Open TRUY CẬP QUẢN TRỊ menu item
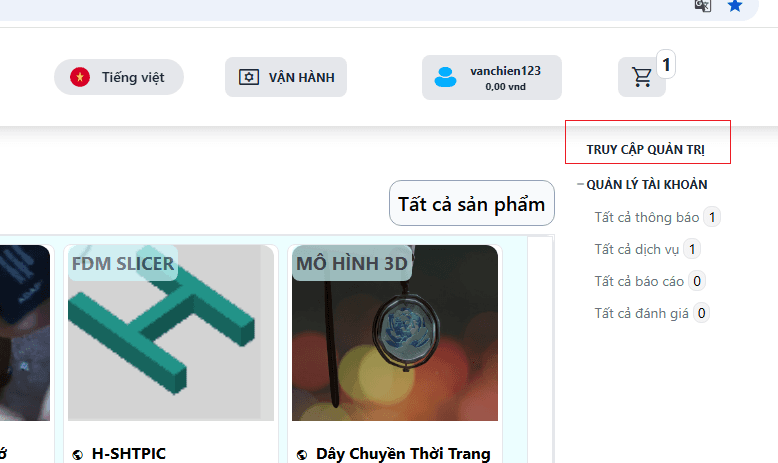Viewport: 778px width, 463px height. click(x=645, y=150)
